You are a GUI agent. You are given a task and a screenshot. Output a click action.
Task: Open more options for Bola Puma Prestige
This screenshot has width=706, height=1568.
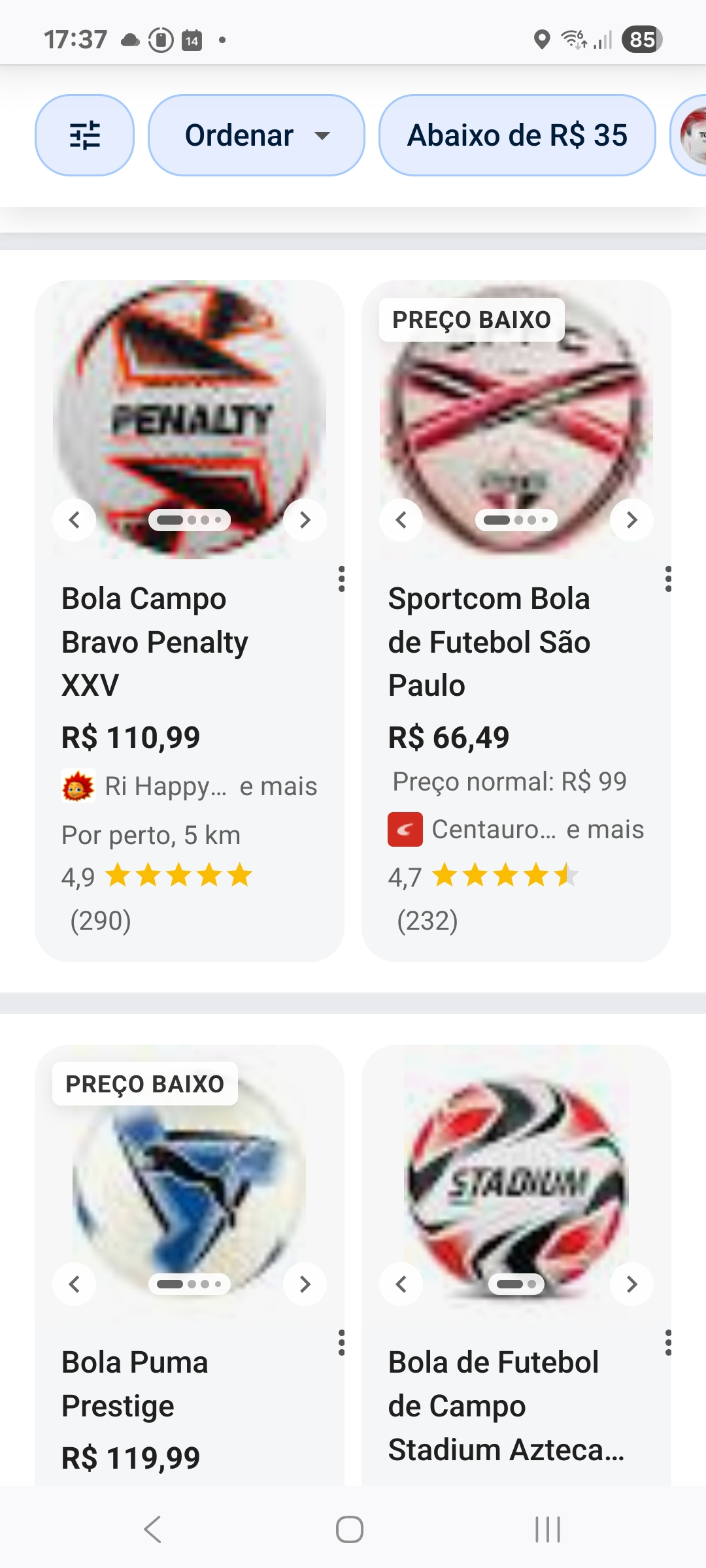pyautogui.click(x=341, y=1343)
